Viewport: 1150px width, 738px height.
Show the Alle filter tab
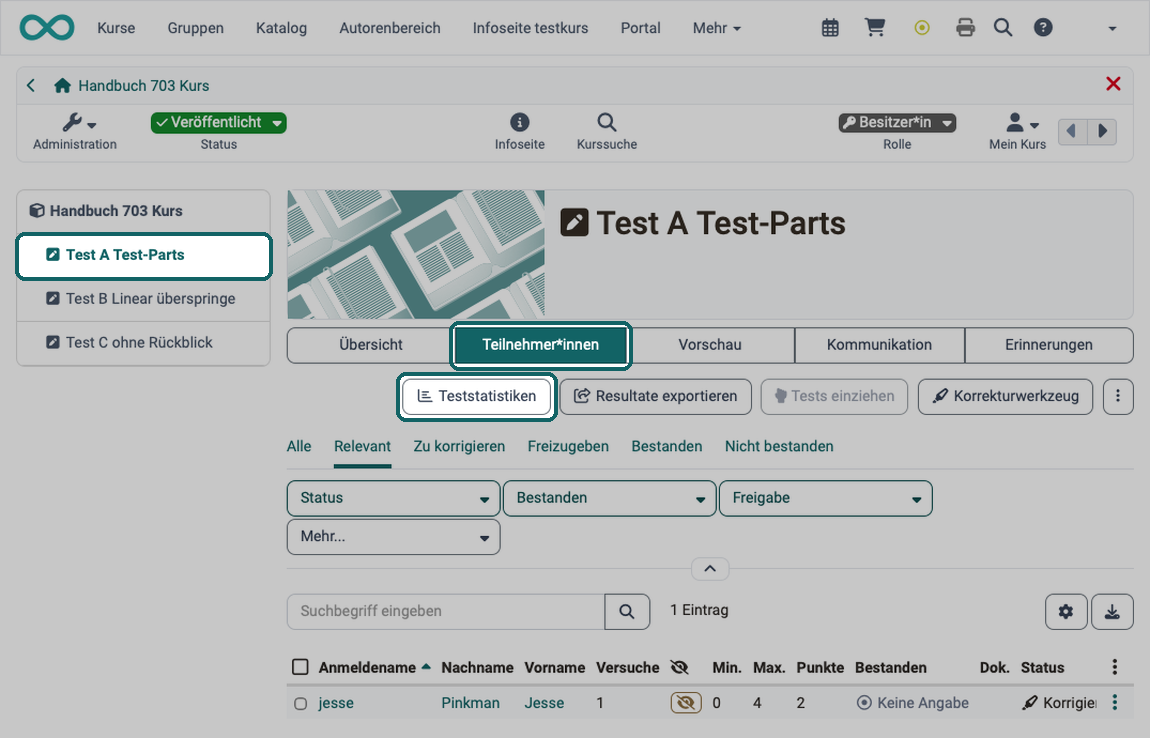click(x=299, y=446)
